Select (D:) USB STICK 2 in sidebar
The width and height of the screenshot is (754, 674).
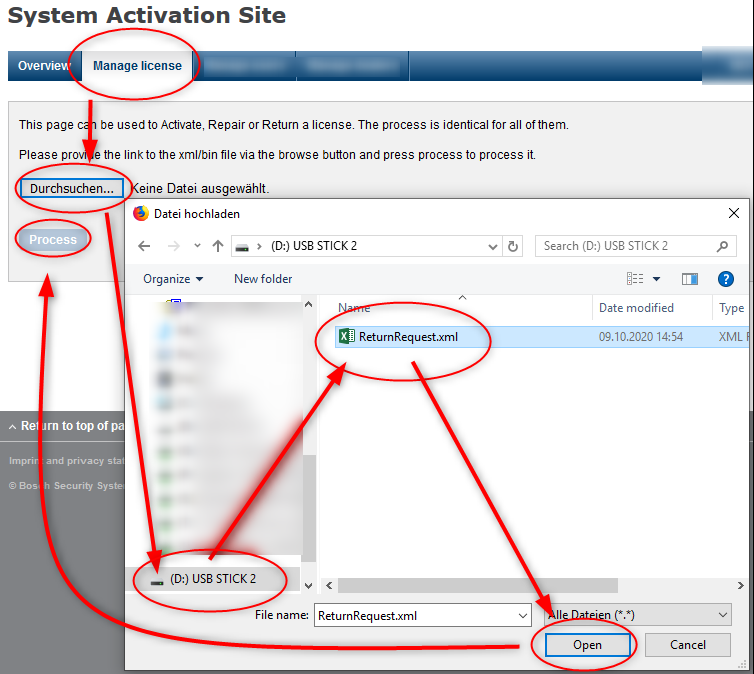click(x=211, y=579)
